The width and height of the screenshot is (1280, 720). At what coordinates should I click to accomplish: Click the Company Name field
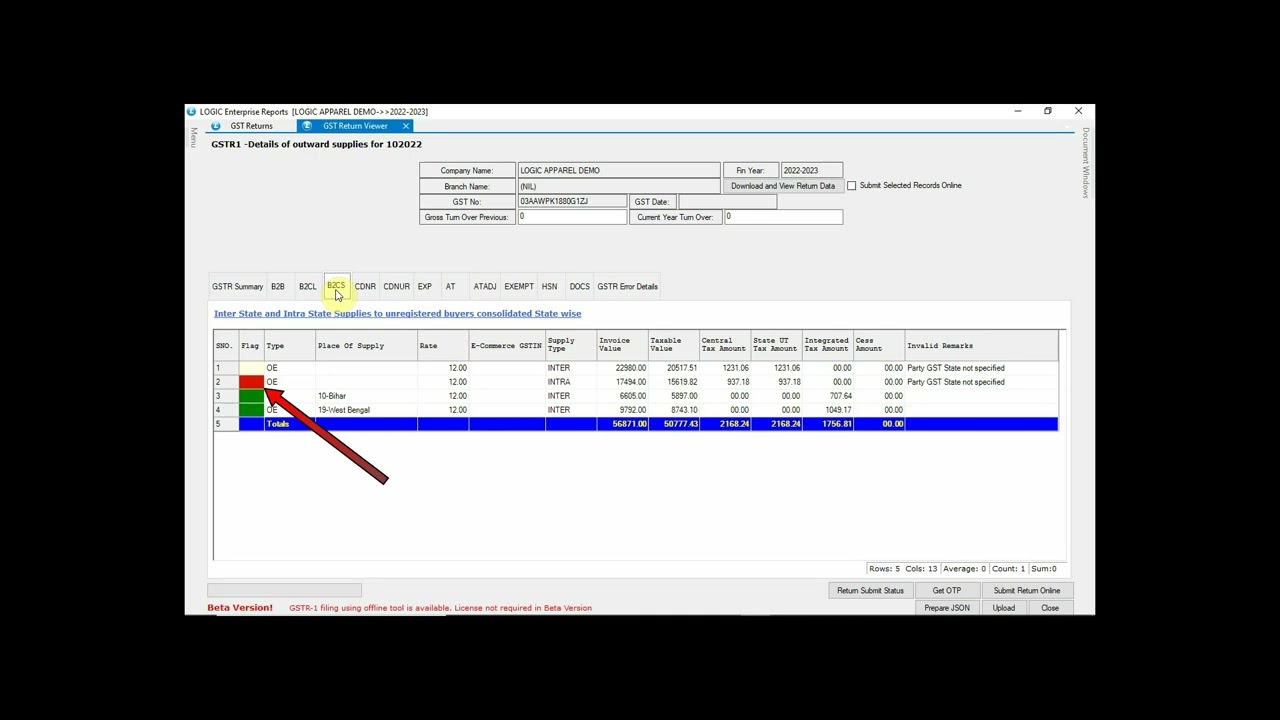coord(619,171)
